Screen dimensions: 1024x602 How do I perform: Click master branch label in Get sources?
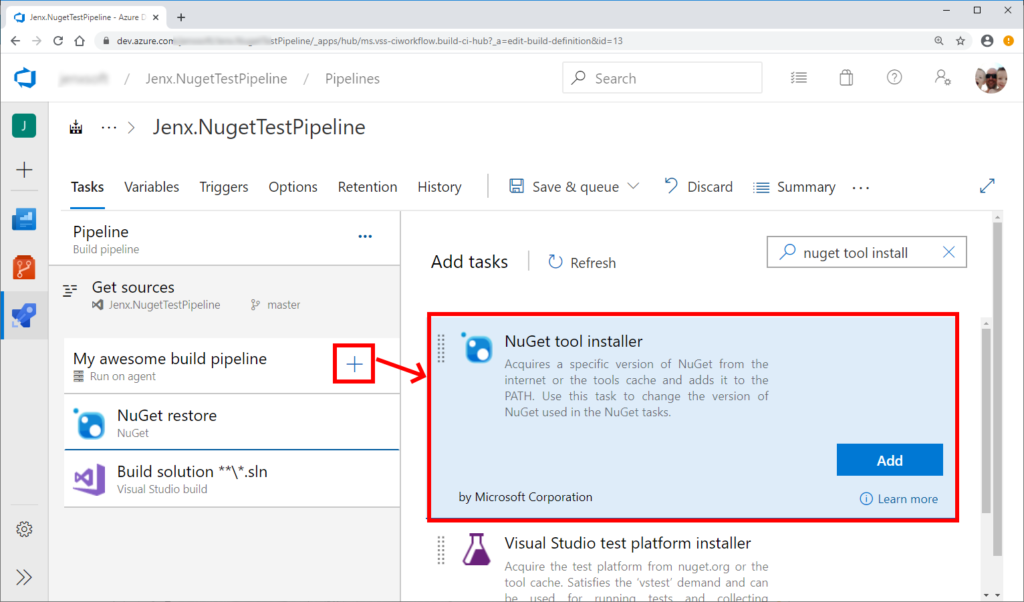[283, 305]
